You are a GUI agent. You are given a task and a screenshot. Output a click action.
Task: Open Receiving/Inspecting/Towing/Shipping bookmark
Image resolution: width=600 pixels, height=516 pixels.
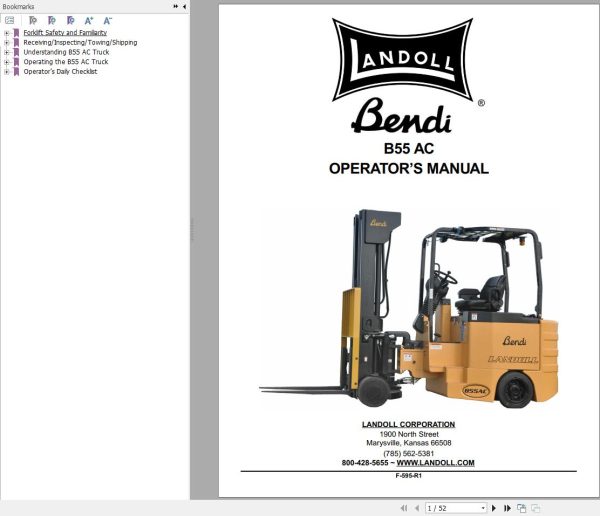tap(80, 42)
